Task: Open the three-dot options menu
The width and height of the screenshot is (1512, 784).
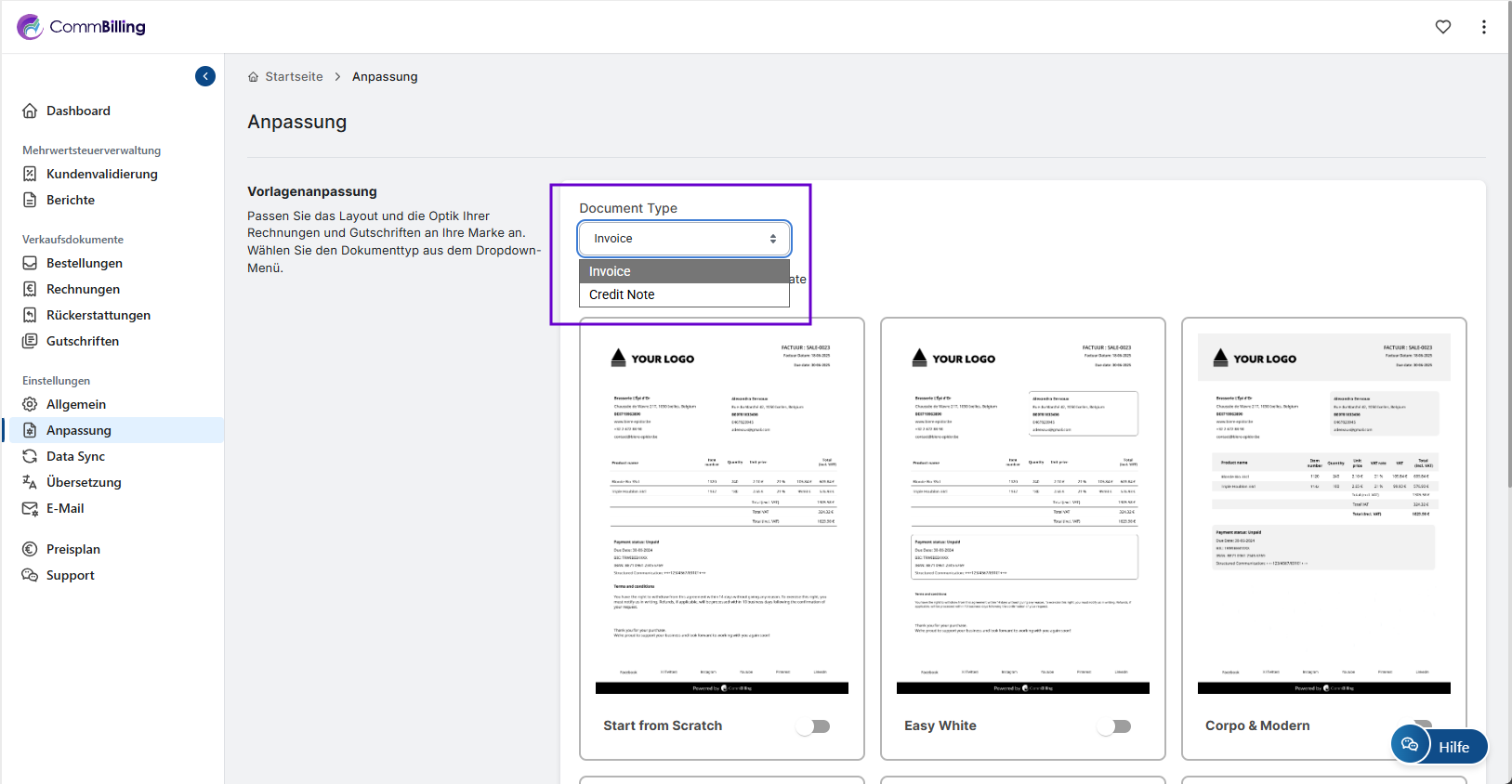Action: point(1483,27)
